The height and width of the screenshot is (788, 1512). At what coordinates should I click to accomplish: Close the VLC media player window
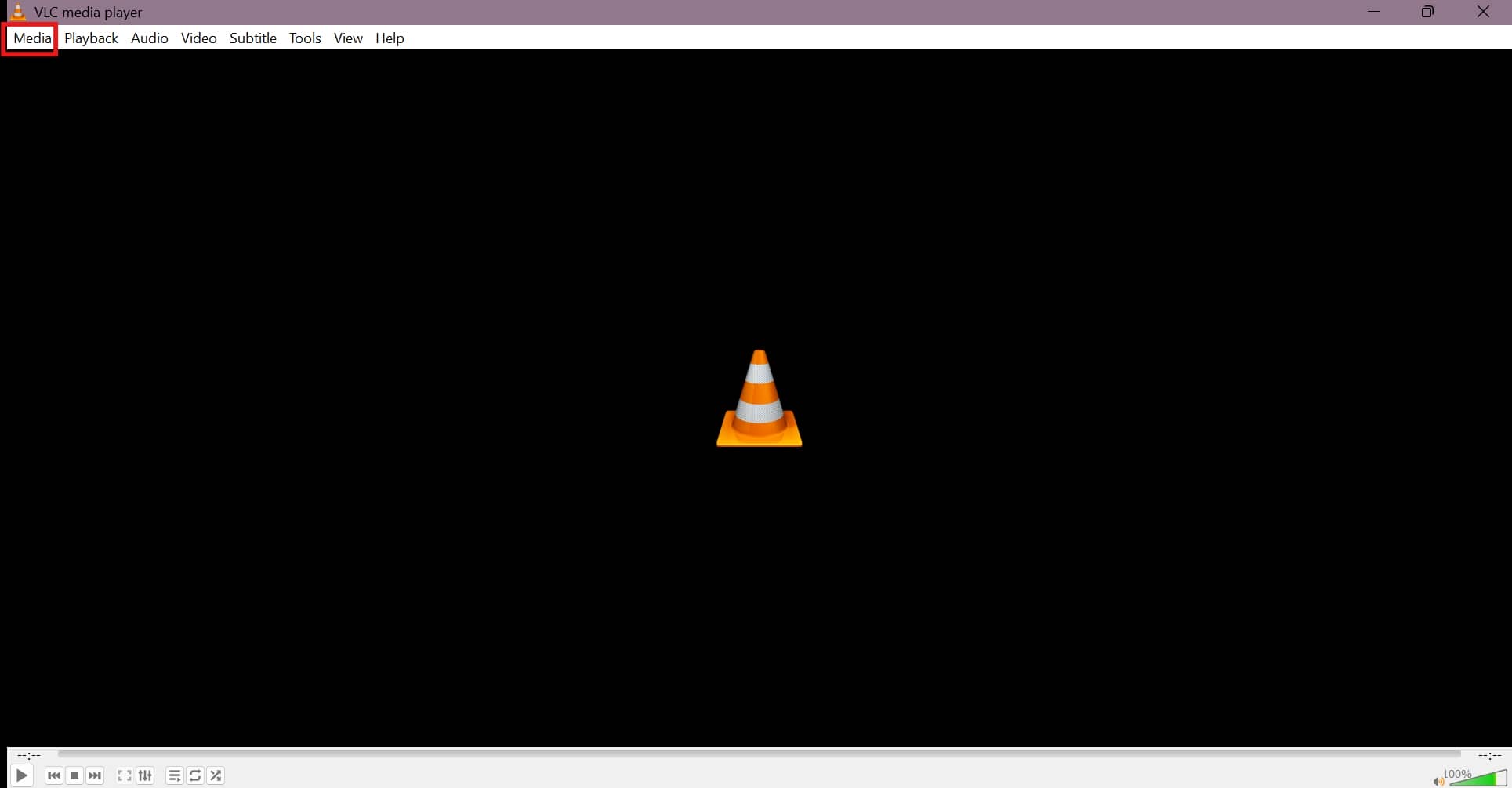pyautogui.click(x=1483, y=12)
